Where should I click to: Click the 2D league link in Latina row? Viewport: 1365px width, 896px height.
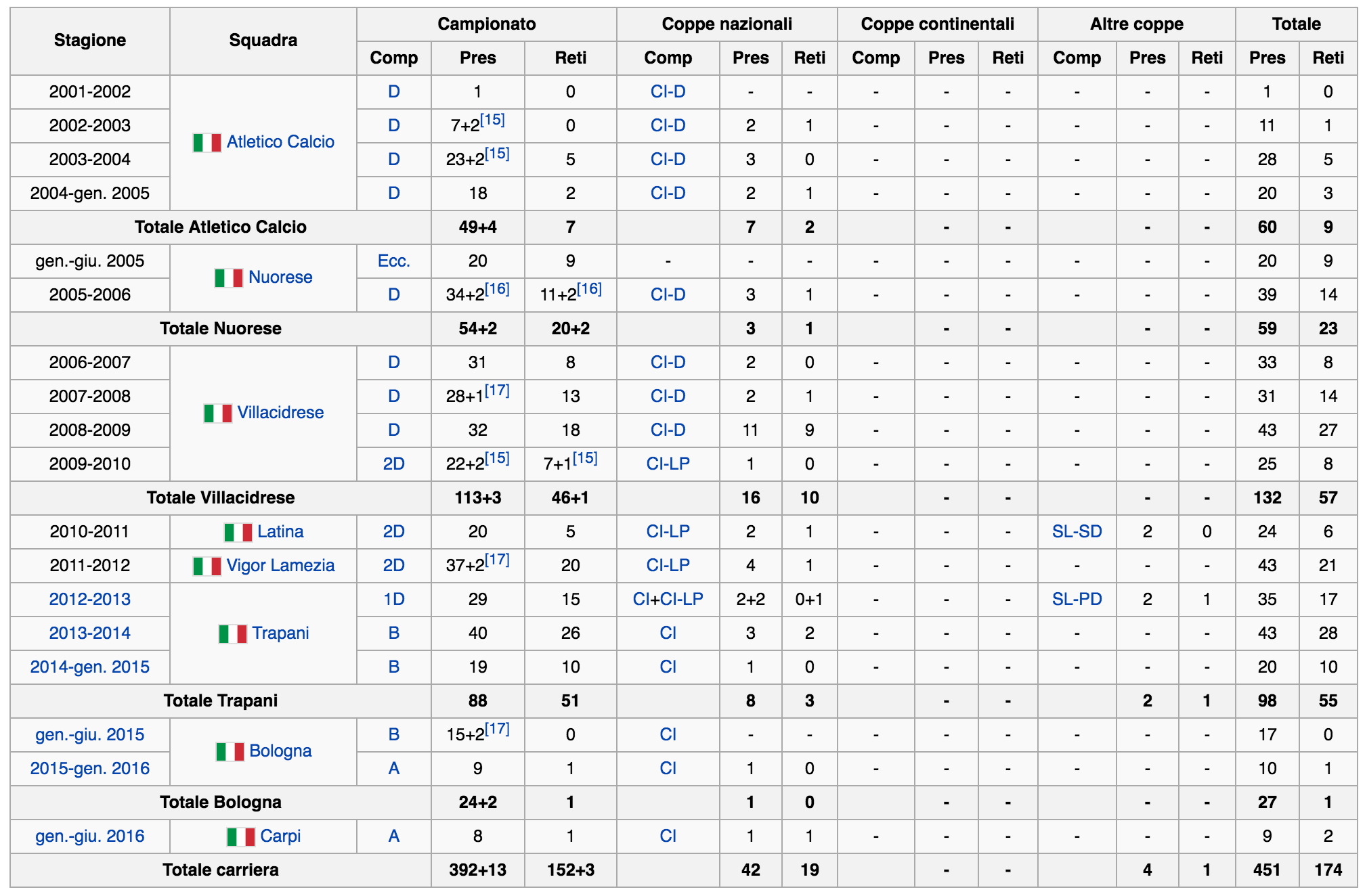(394, 532)
